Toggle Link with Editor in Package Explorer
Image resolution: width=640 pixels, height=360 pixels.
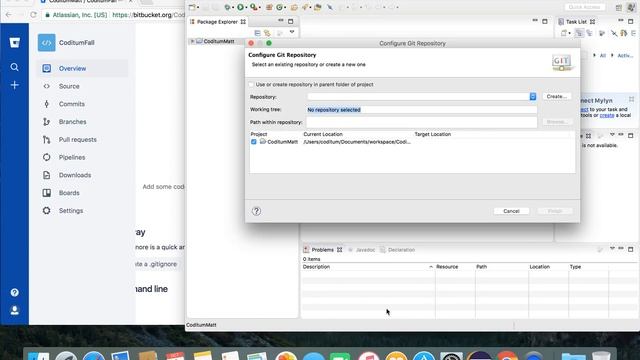click(x=267, y=33)
